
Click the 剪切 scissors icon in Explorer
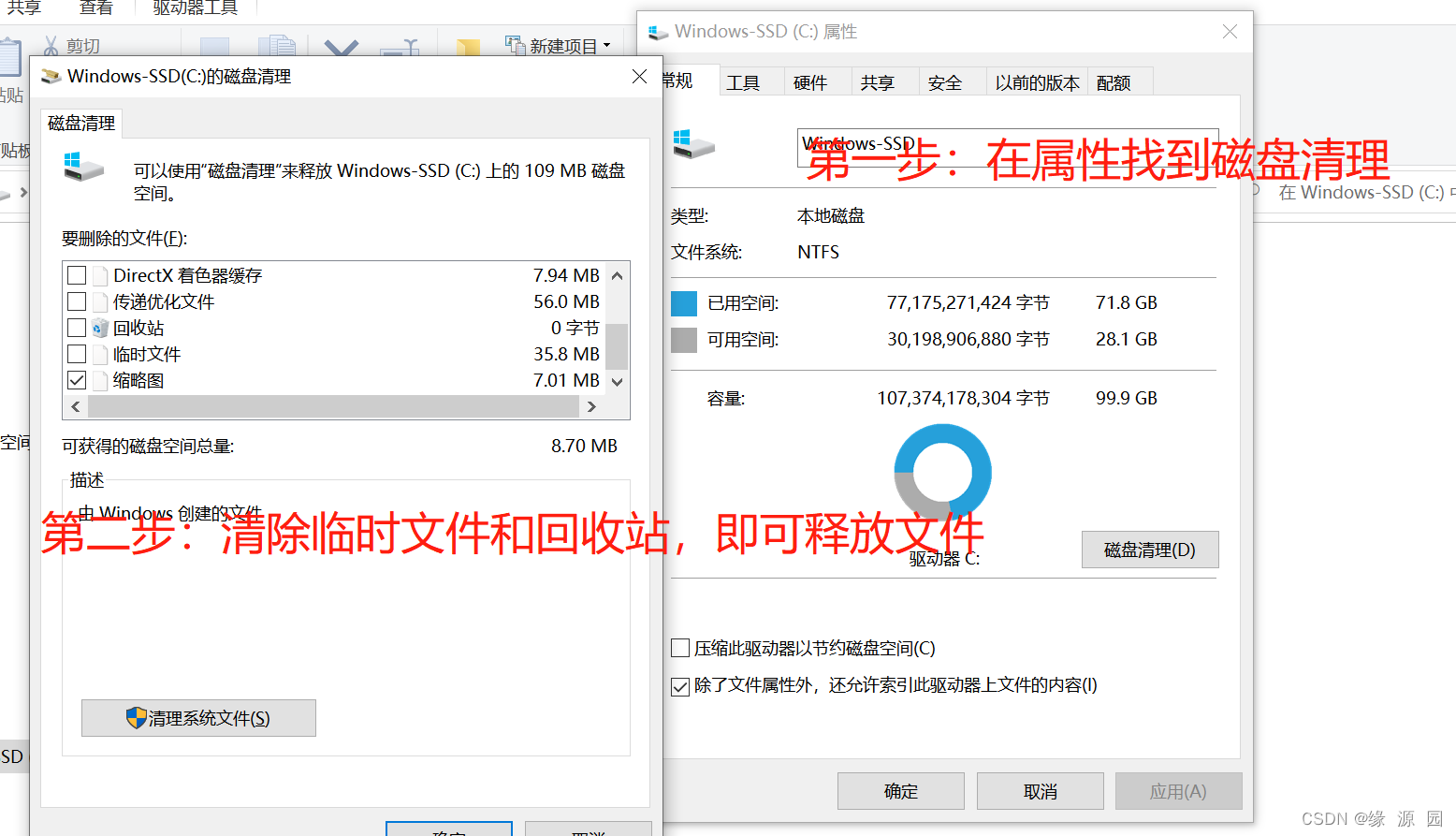[51, 46]
